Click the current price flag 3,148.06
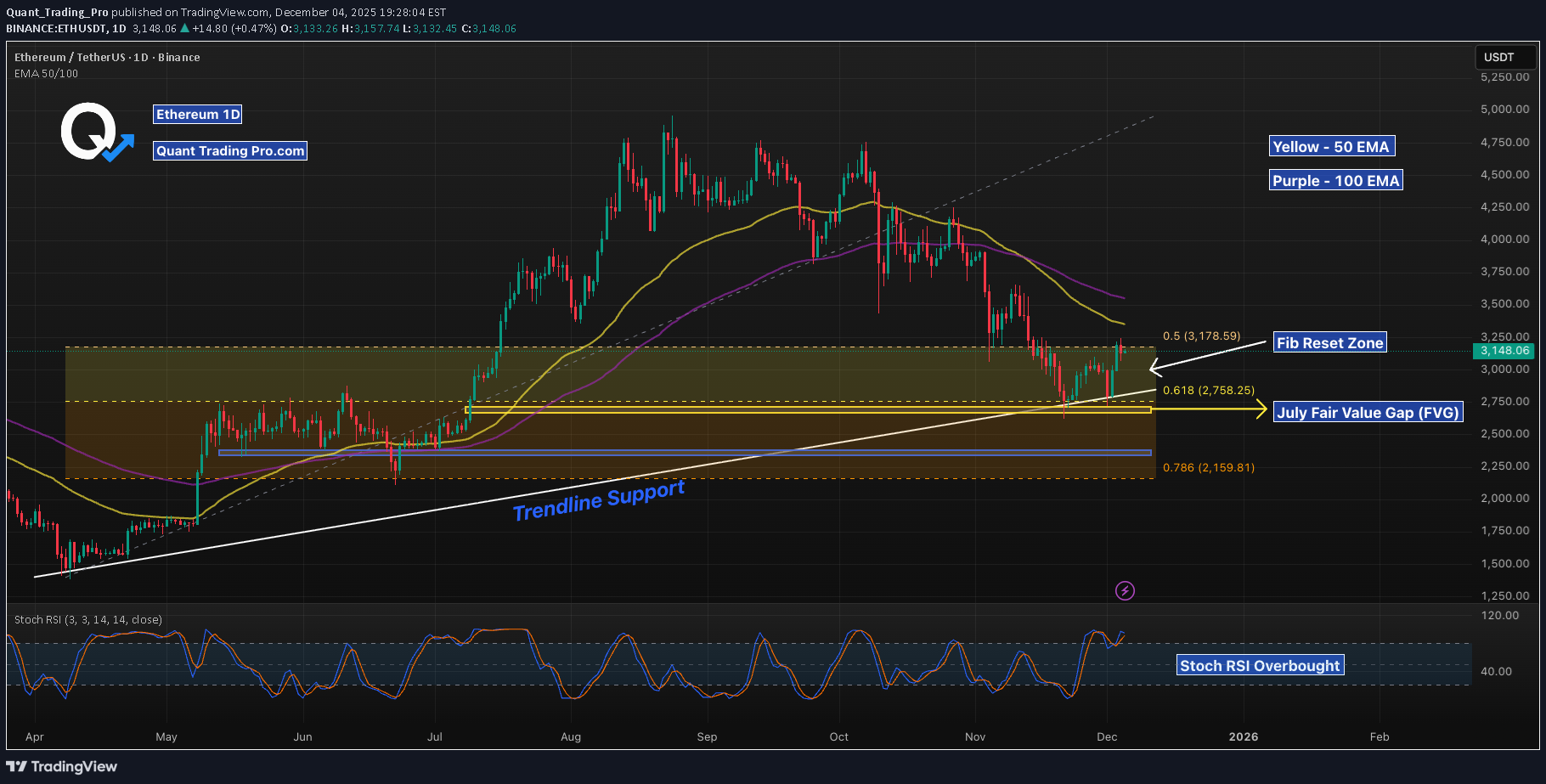The height and width of the screenshot is (784, 1546). coord(1504,350)
